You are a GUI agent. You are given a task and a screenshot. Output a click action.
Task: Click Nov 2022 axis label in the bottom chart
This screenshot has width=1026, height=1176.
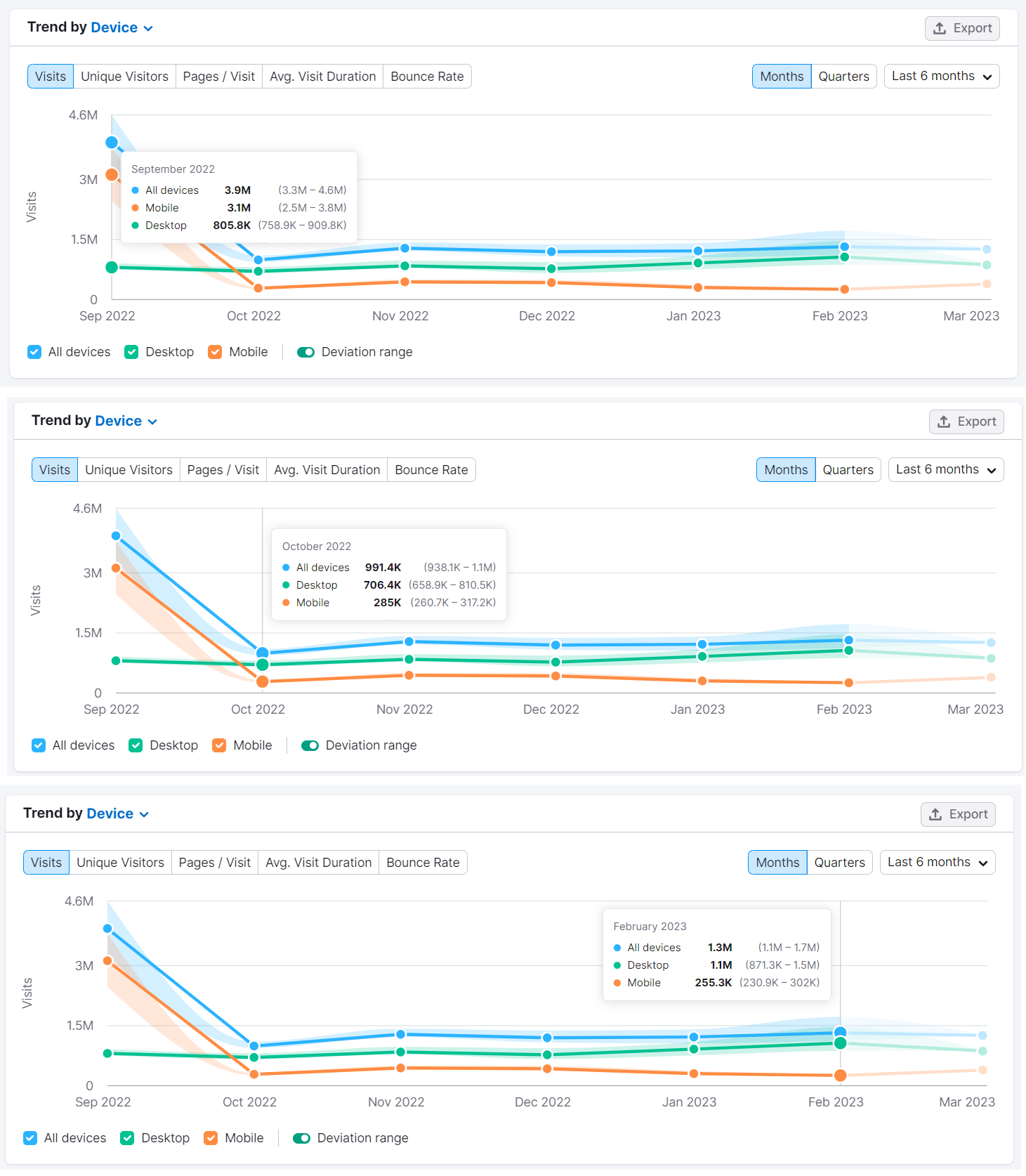tap(396, 1102)
